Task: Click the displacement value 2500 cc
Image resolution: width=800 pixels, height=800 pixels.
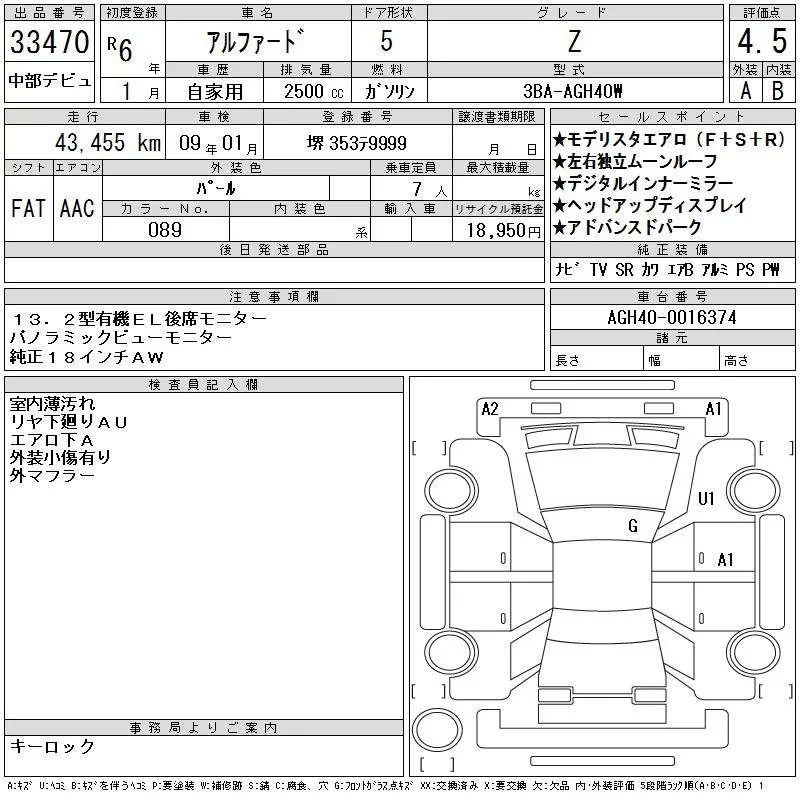Action: coord(314,92)
